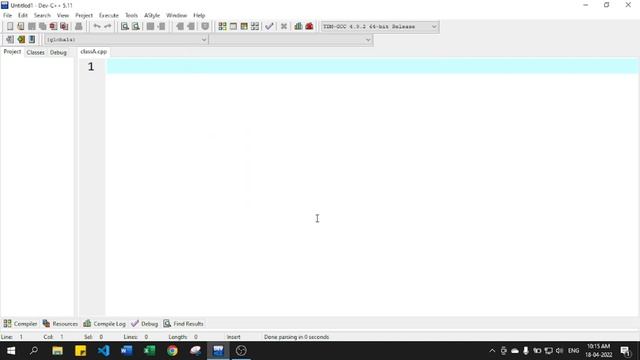Open the File menu
This screenshot has height=360, width=640.
7,16
